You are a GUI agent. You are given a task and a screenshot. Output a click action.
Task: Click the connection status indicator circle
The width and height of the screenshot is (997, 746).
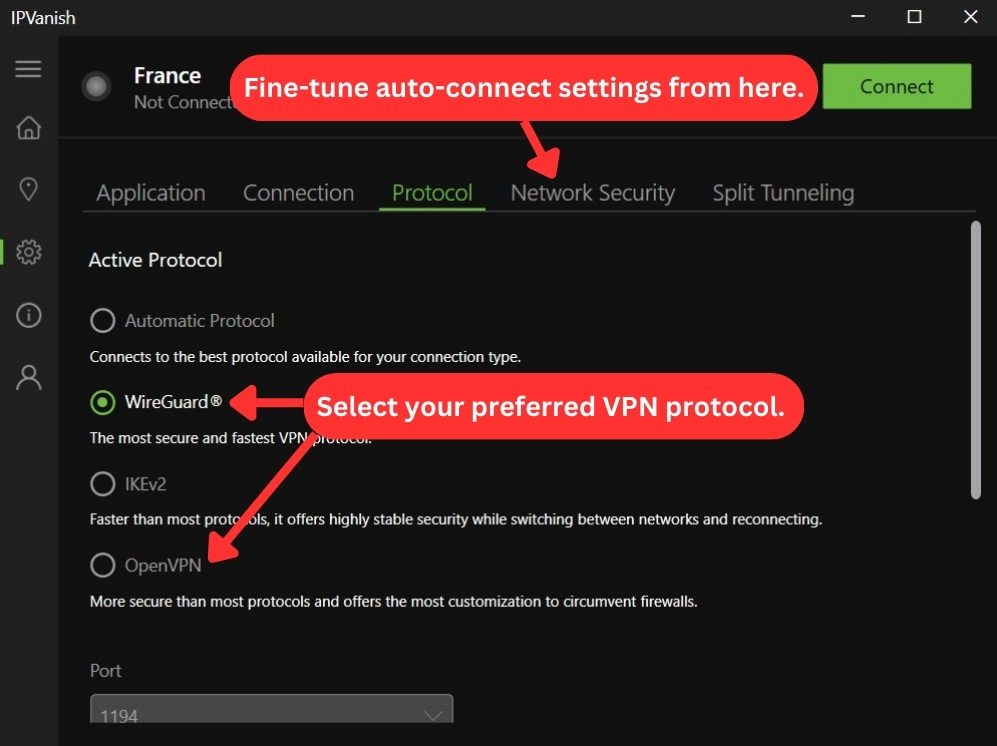point(97,86)
